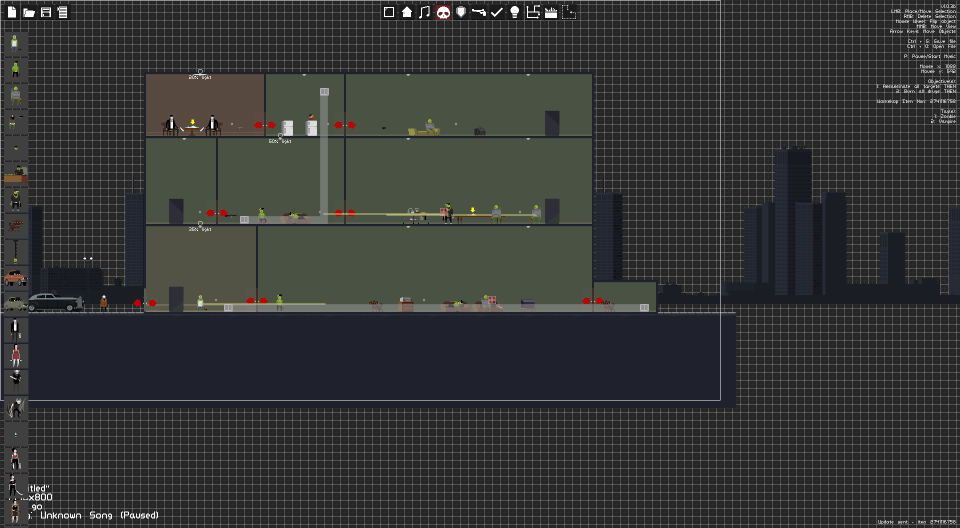
Task: Click the Unknown Song (Paused) status text
Action: (x=99, y=515)
